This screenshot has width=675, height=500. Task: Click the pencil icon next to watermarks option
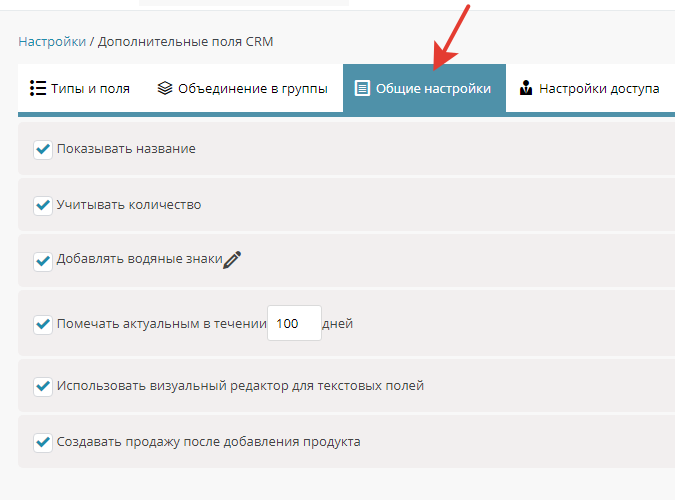[232, 260]
